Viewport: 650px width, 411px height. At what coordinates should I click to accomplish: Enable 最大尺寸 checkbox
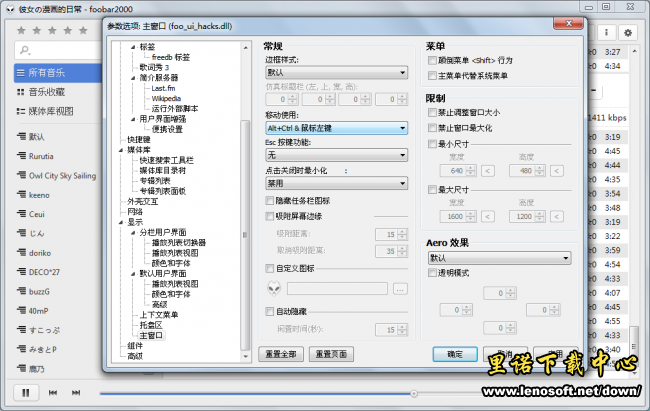pyautogui.click(x=432, y=190)
